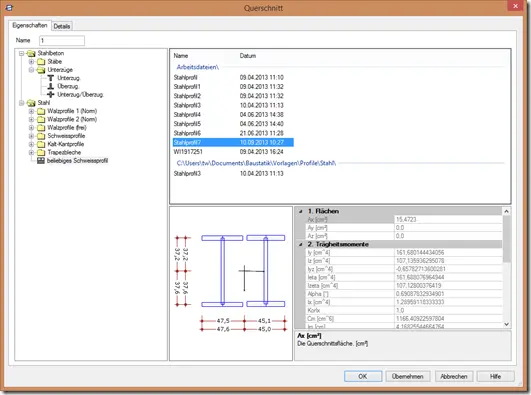Click the Stahlbeton folder icon
531x395 pixels.
coord(31,54)
